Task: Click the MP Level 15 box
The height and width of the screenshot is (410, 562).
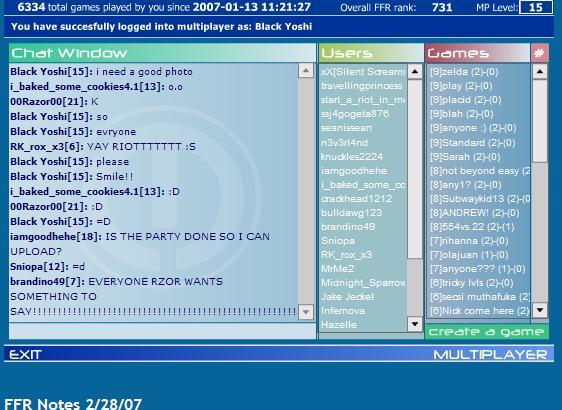Action: click(x=535, y=7)
